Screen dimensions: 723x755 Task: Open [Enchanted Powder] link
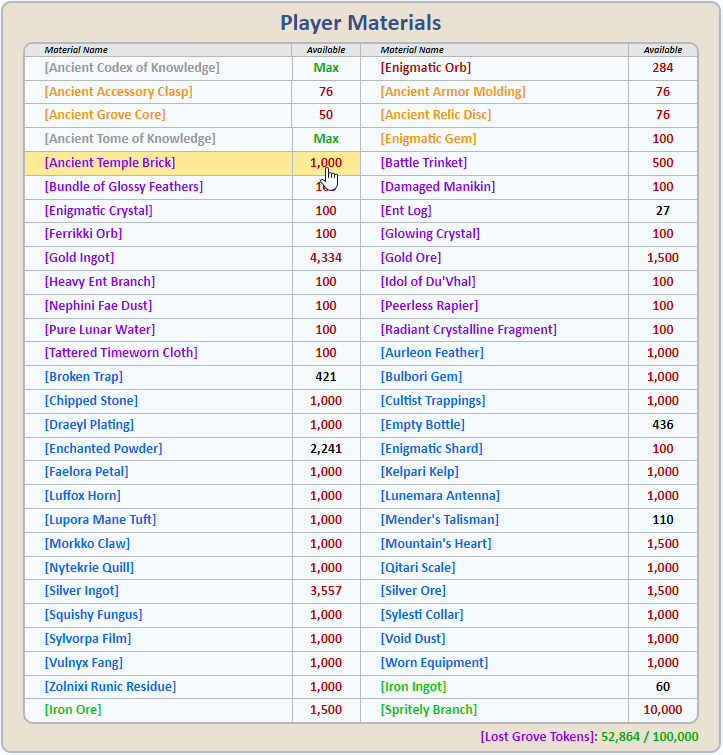pos(103,450)
